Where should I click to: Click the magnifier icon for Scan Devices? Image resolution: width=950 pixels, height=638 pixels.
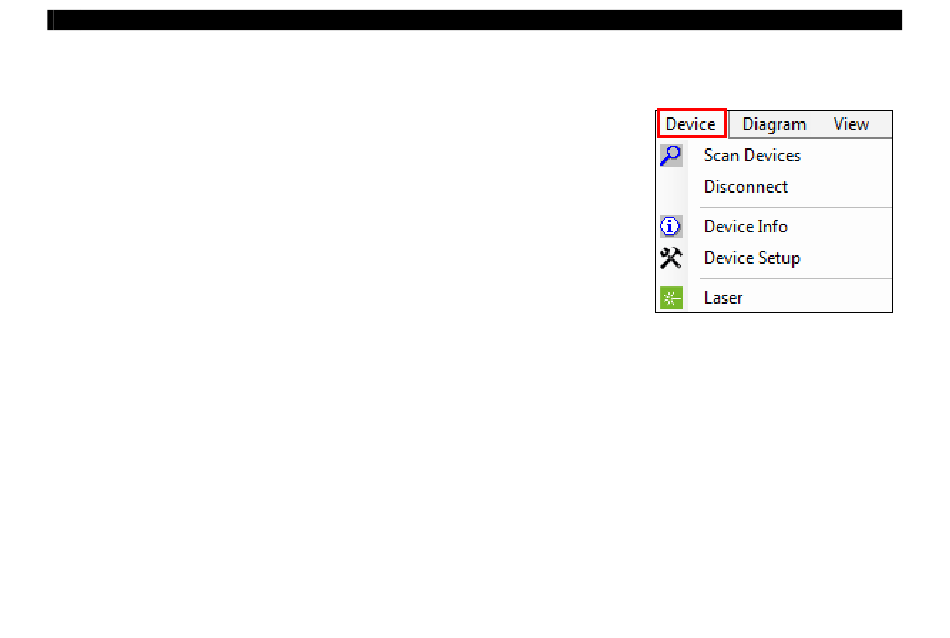click(671, 156)
